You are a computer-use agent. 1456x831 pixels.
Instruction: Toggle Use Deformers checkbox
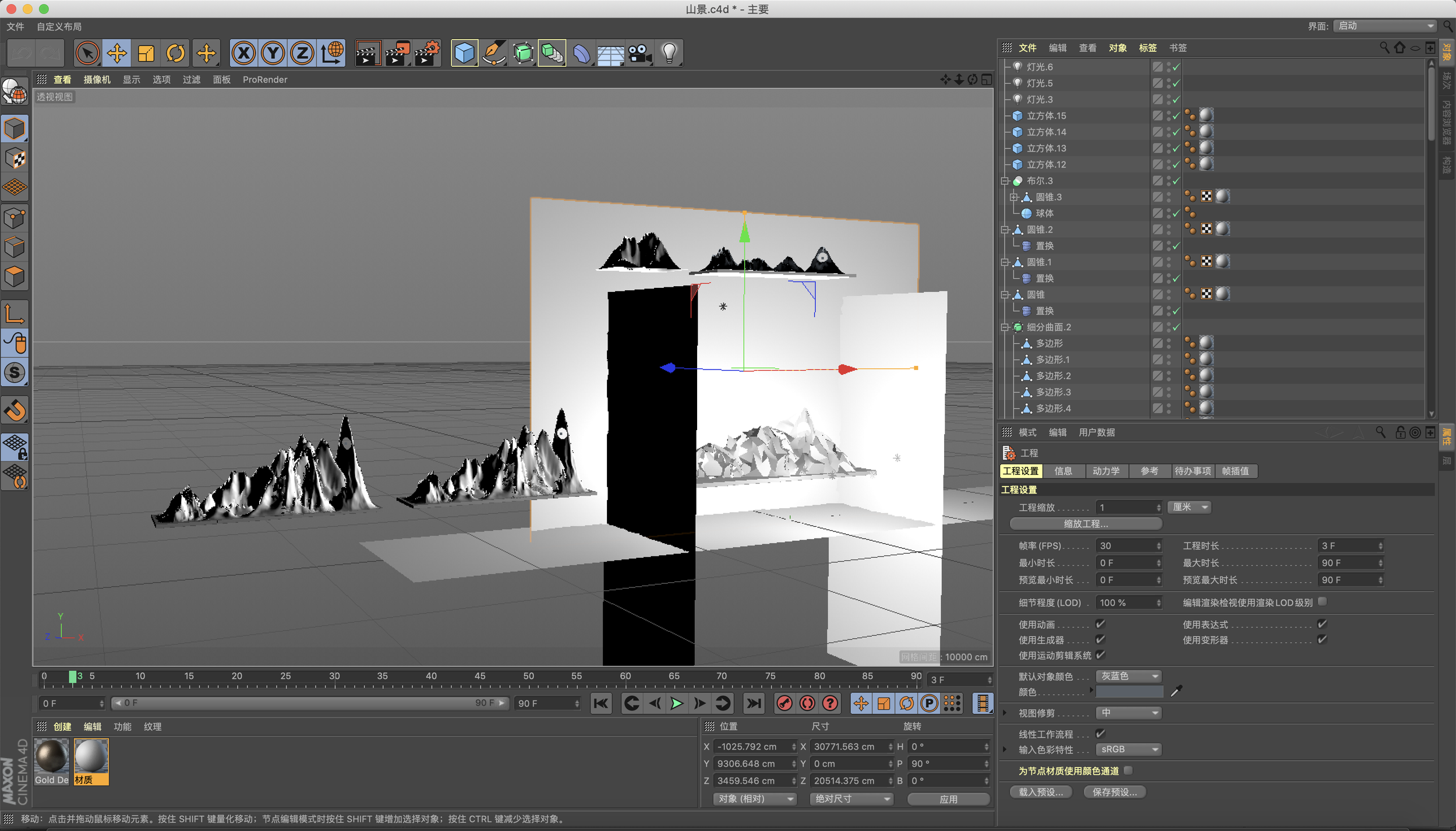pos(1322,640)
